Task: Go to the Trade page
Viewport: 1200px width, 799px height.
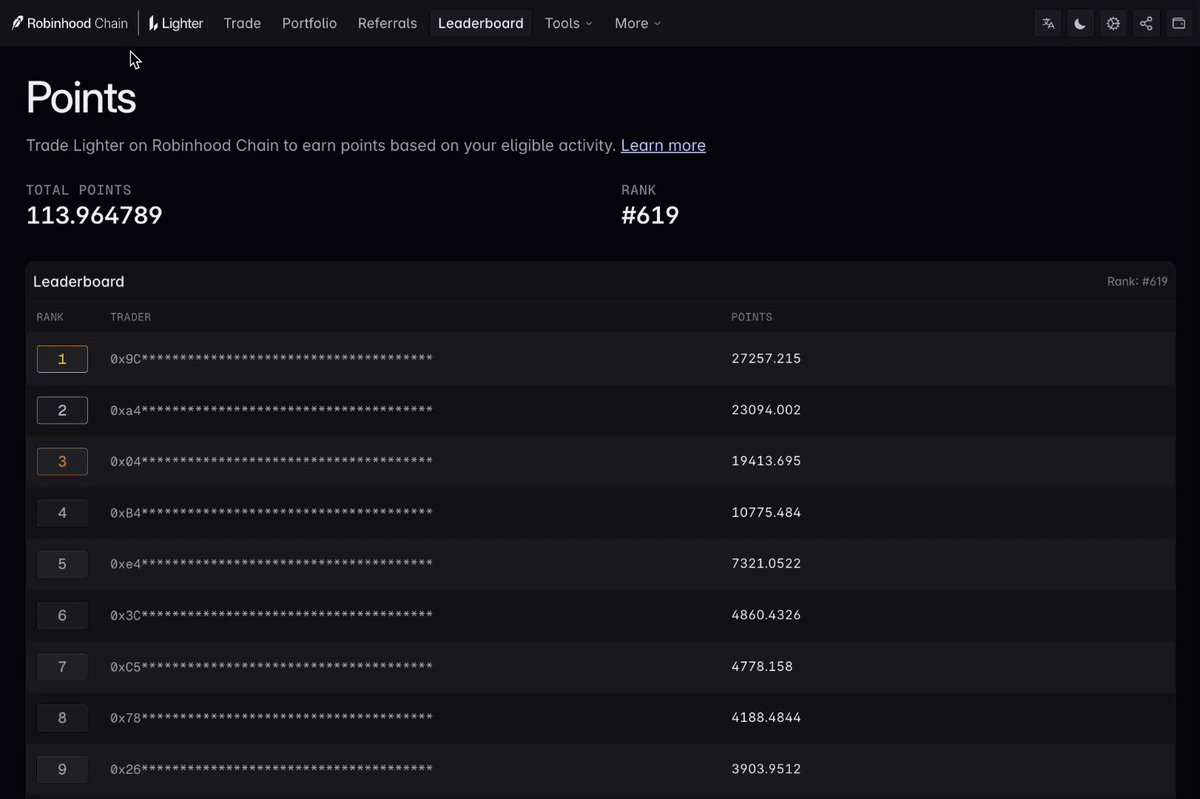Action: [242, 23]
